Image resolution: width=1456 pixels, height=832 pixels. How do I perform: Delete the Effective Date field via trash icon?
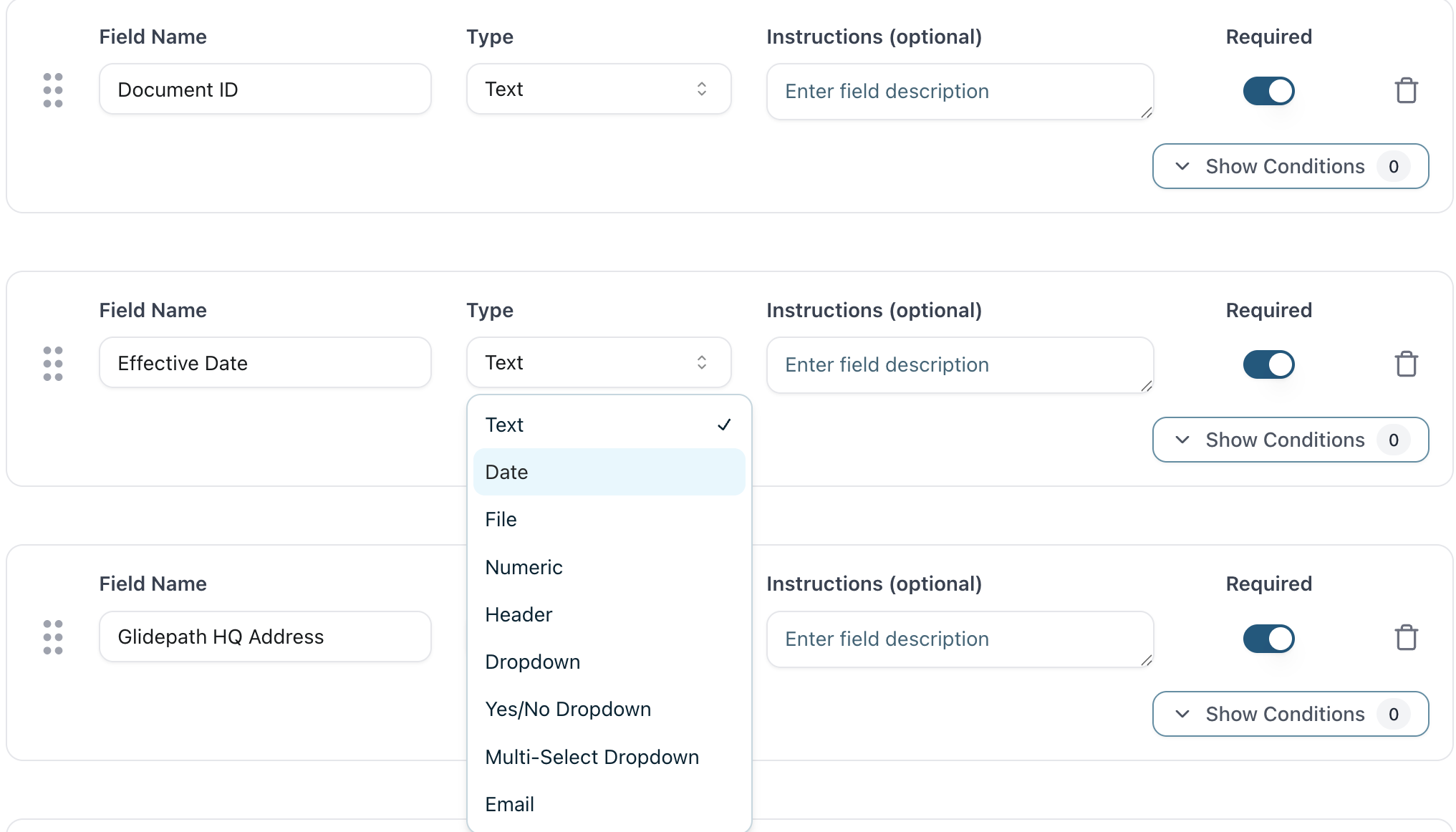pyautogui.click(x=1406, y=364)
